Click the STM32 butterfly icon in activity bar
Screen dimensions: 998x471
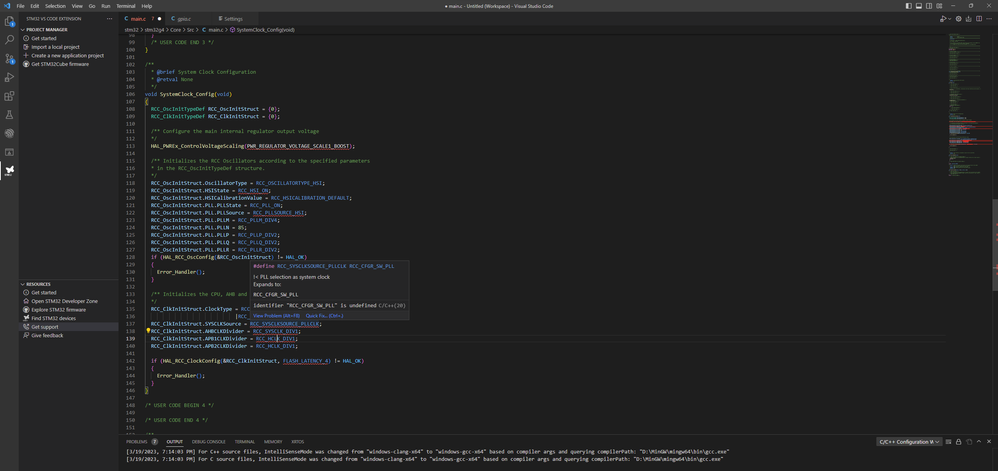click(x=9, y=171)
